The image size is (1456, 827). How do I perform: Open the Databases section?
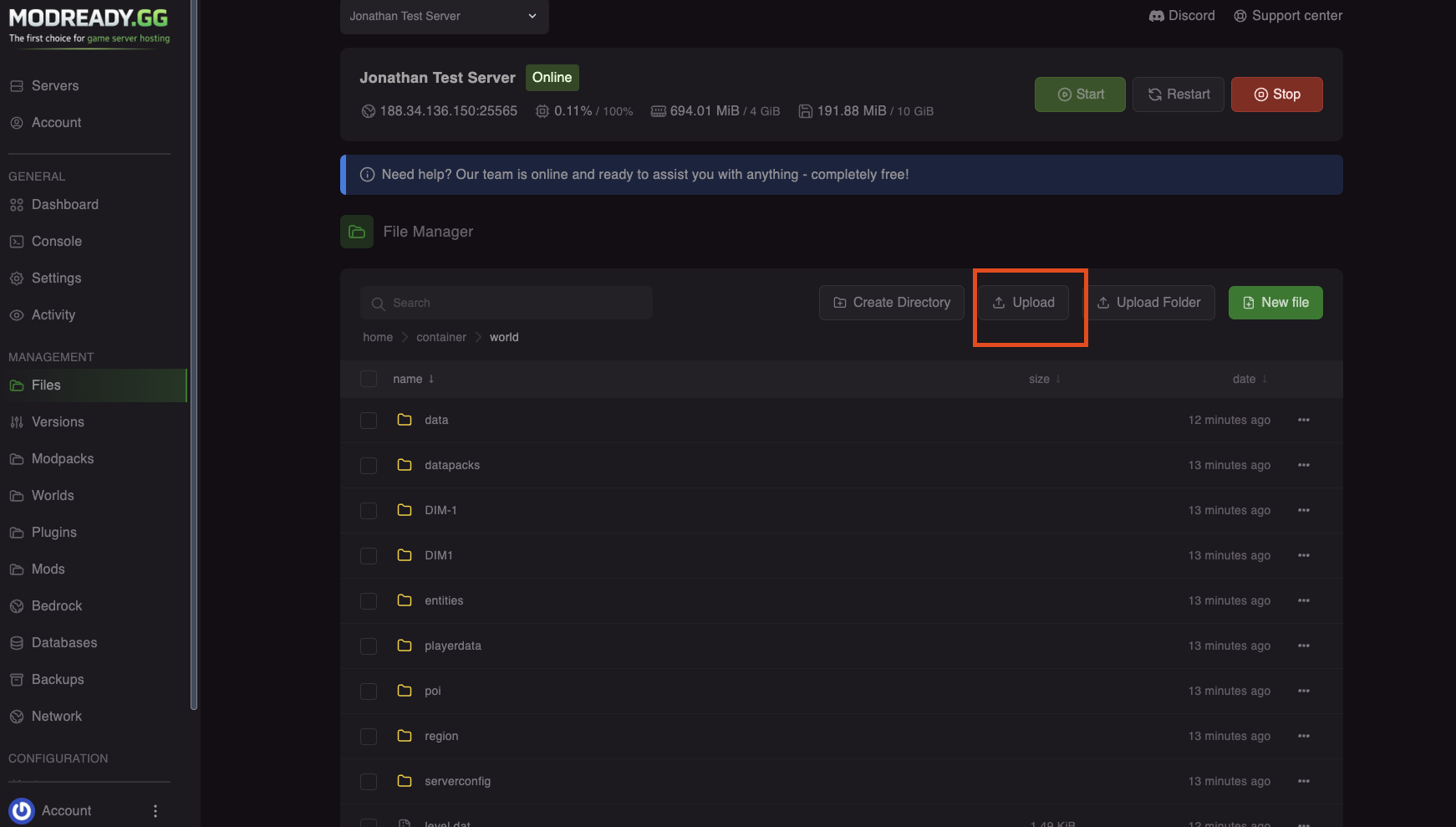64,642
